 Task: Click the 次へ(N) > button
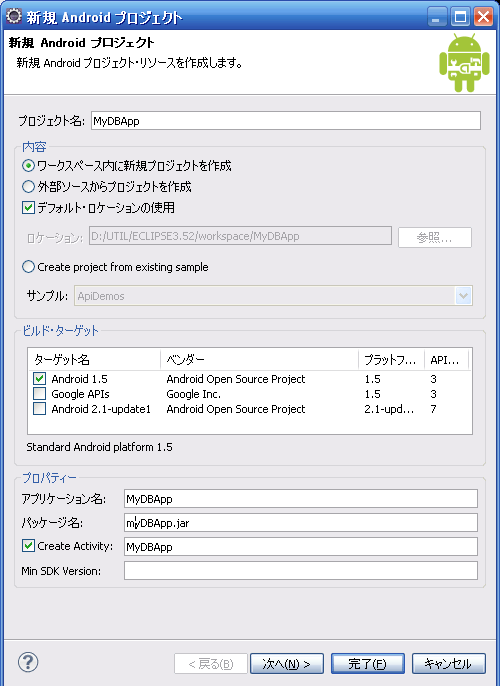click(x=287, y=664)
